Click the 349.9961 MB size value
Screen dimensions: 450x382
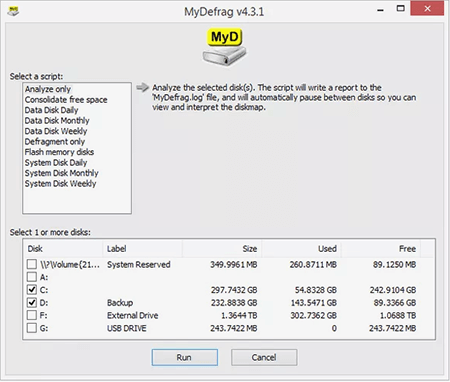click(x=234, y=265)
